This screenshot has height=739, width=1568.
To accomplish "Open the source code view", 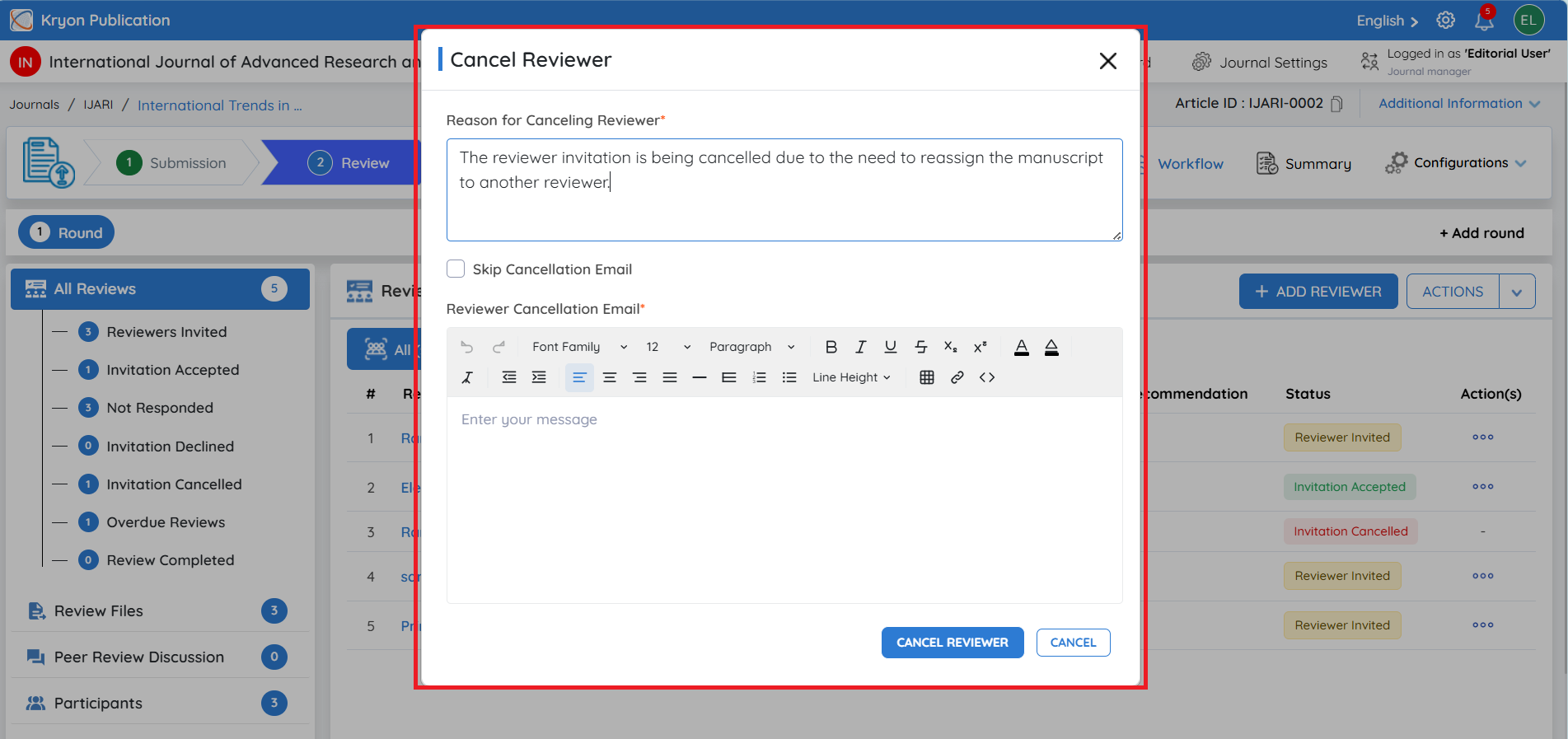I will click(987, 377).
